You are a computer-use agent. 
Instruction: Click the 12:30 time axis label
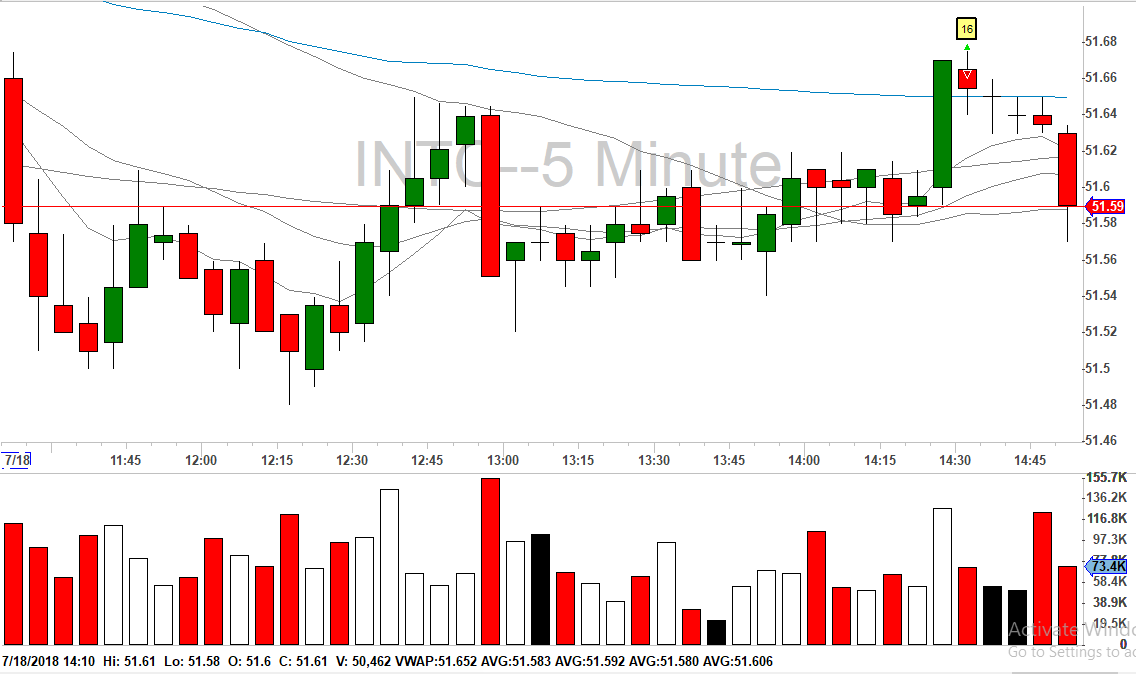tap(351, 460)
